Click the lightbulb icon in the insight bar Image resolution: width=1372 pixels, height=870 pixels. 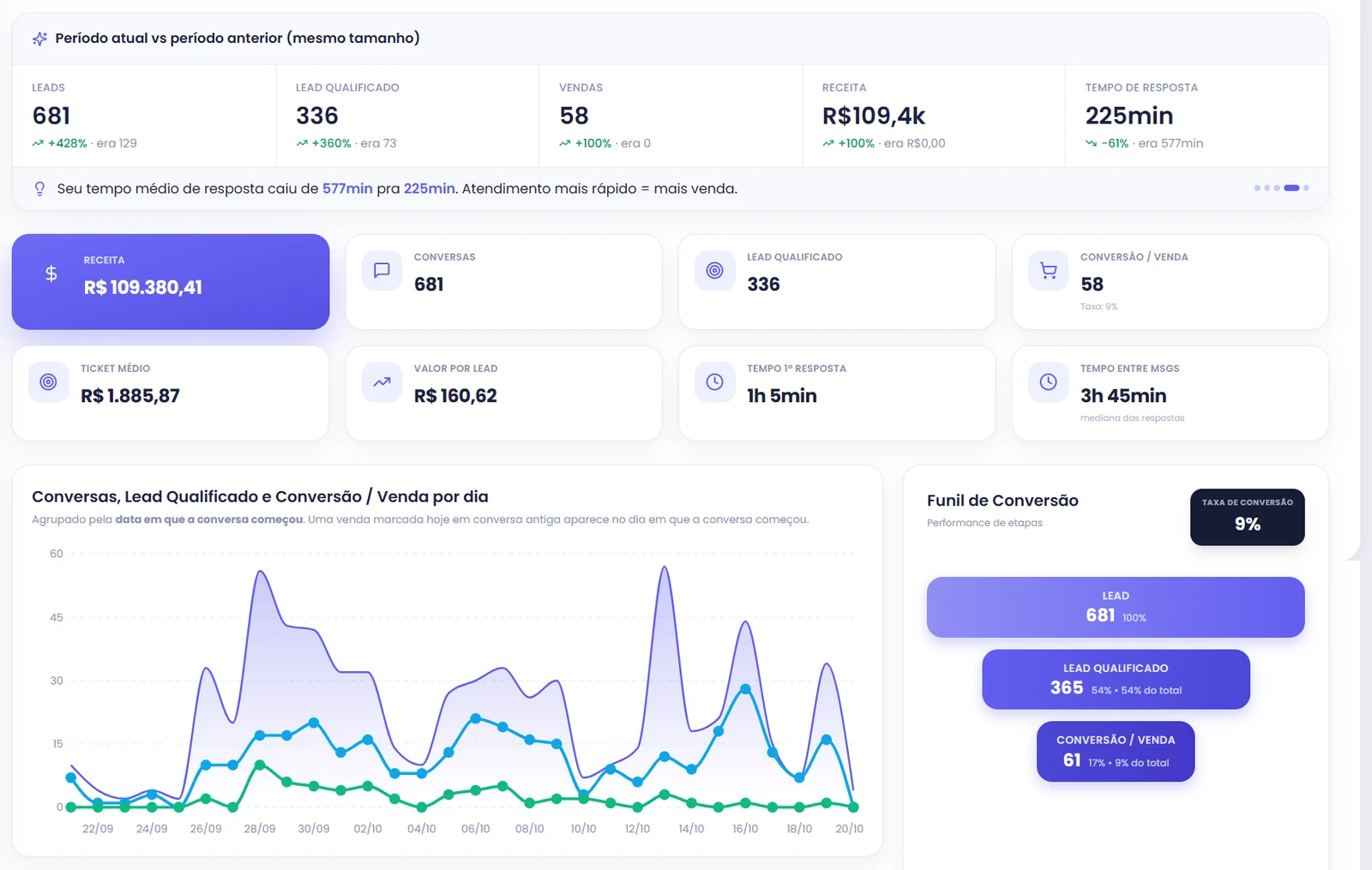tap(39, 189)
